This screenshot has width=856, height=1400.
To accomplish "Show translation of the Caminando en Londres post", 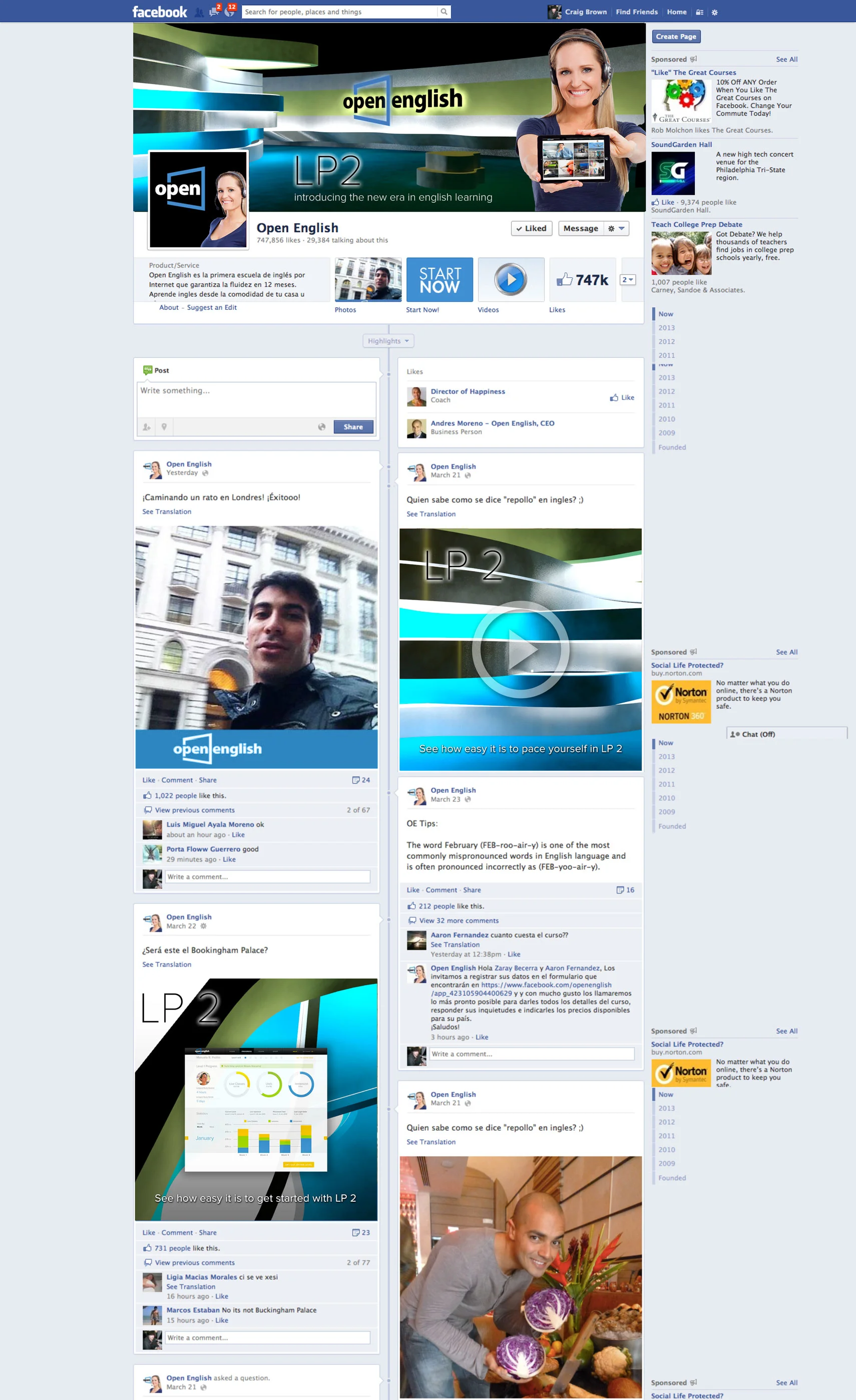I will click(x=167, y=512).
